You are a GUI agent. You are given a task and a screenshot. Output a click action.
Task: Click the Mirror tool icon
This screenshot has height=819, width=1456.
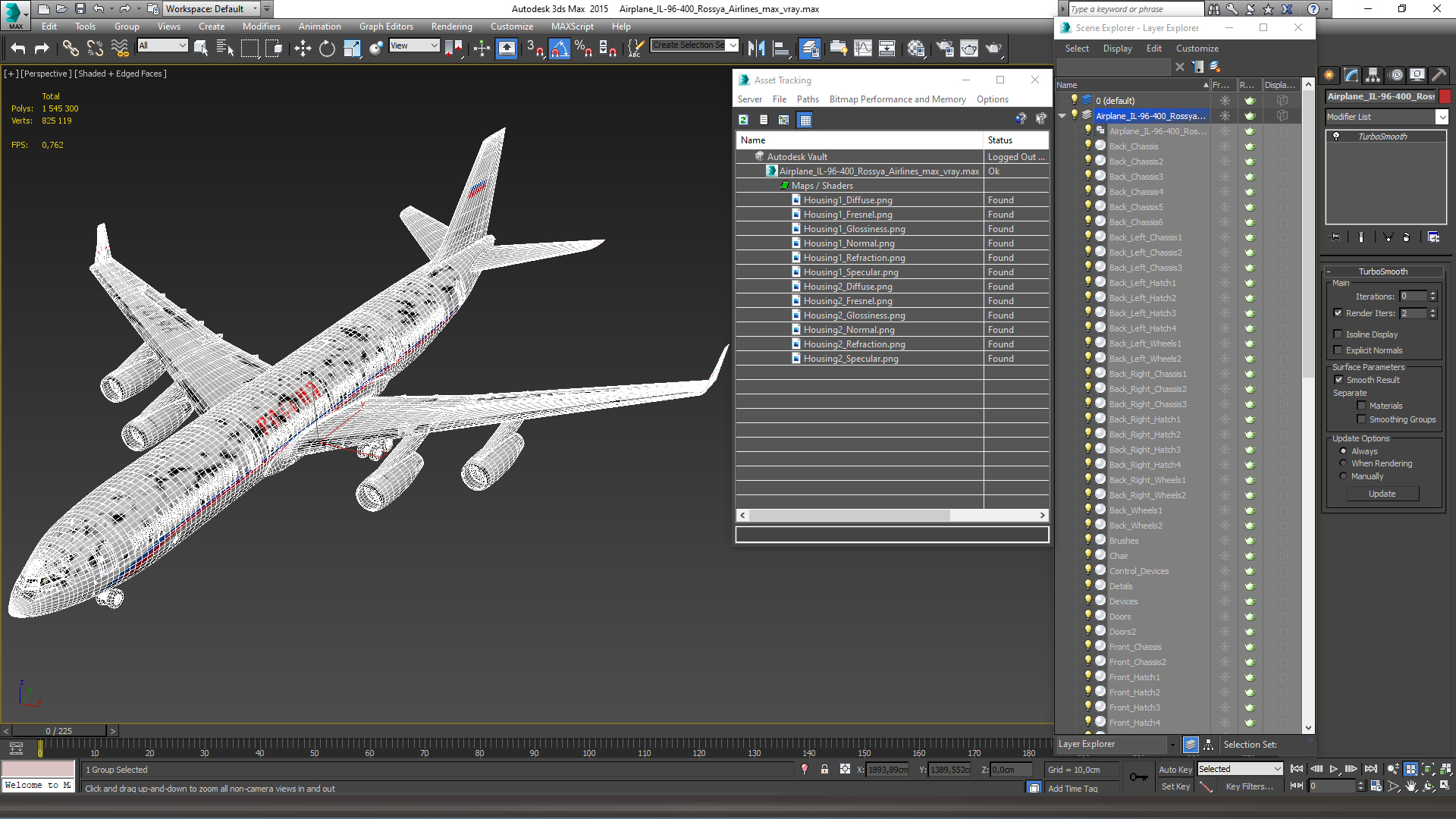[x=756, y=49]
